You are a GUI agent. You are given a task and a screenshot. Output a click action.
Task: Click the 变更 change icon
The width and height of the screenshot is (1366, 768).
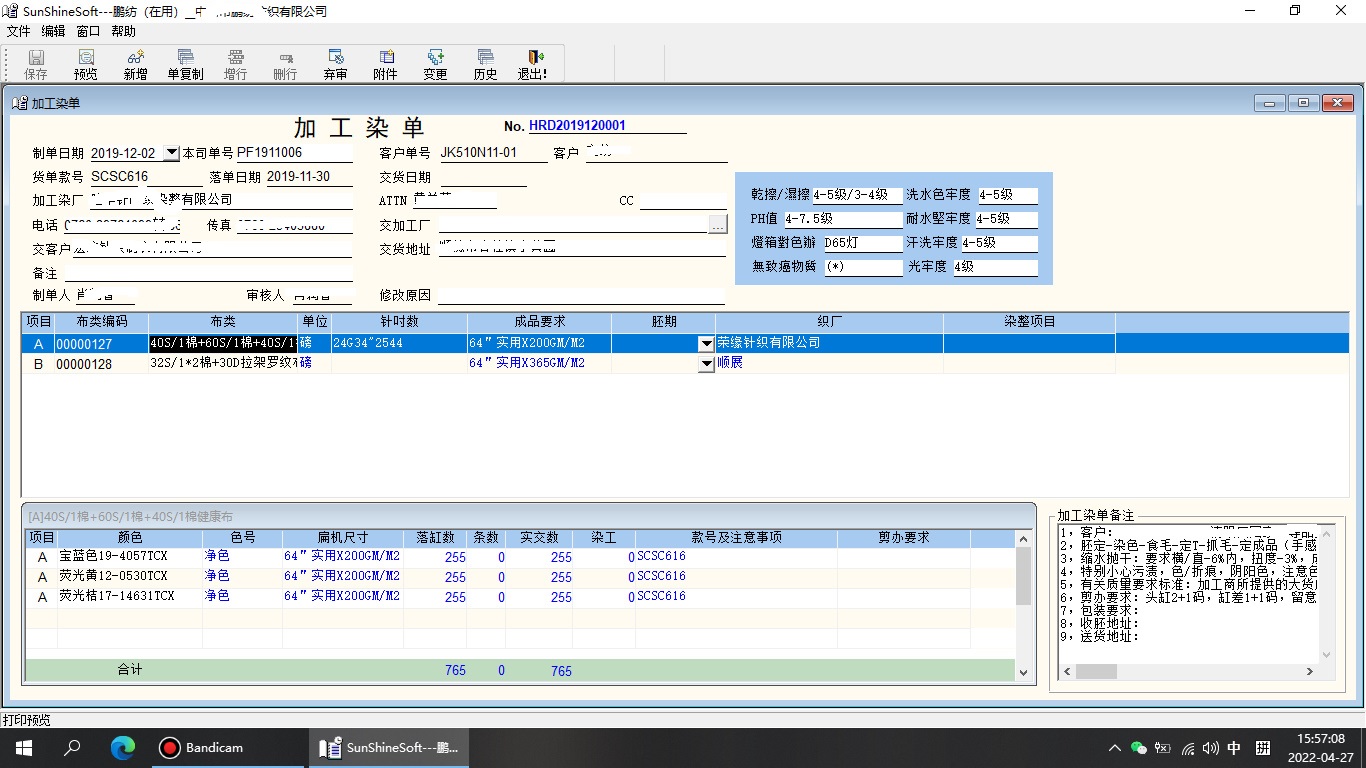(x=435, y=65)
